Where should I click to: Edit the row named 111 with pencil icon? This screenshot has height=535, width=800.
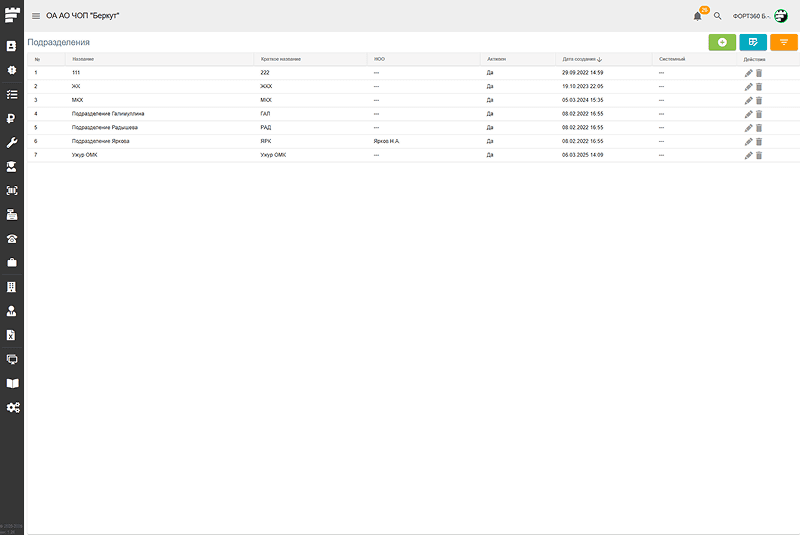click(x=748, y=73)
